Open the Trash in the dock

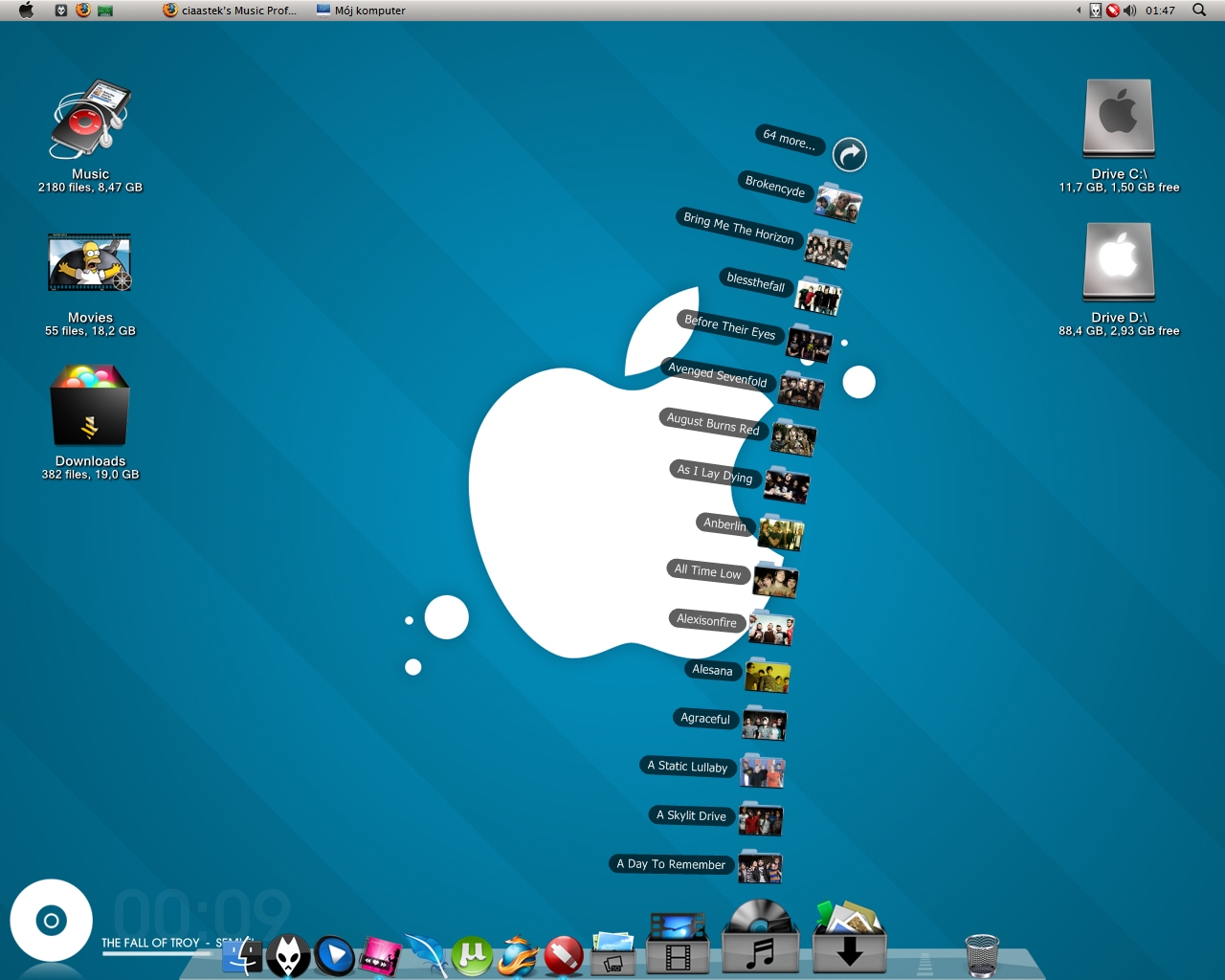click(x=982, y=955)
